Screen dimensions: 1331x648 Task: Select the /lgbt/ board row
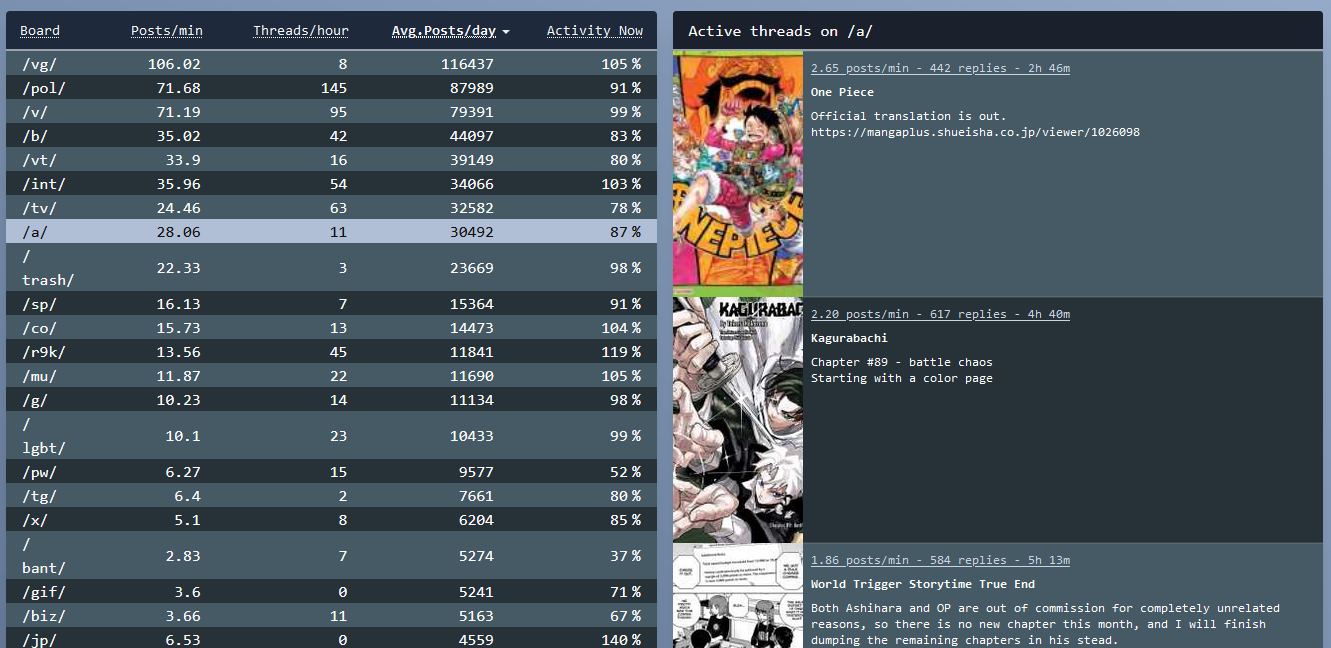(332, 435)
